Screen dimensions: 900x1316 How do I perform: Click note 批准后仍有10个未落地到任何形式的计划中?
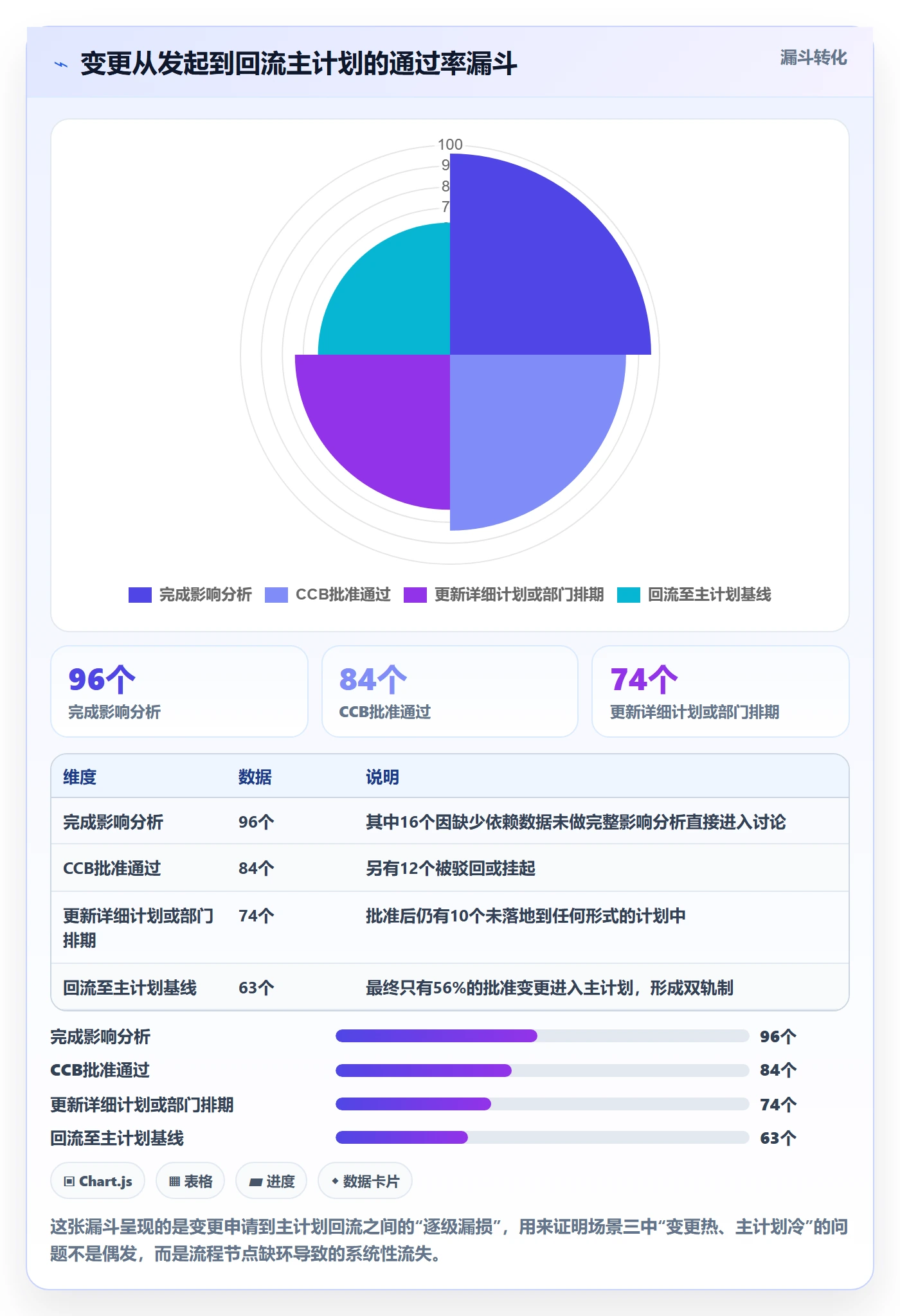point(526,916)
